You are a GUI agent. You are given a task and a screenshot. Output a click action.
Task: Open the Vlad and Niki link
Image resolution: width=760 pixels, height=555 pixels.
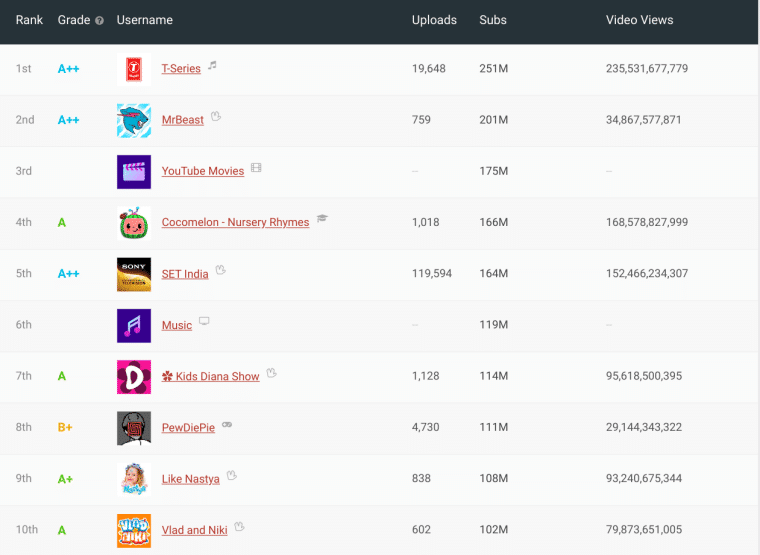(194, 530)
